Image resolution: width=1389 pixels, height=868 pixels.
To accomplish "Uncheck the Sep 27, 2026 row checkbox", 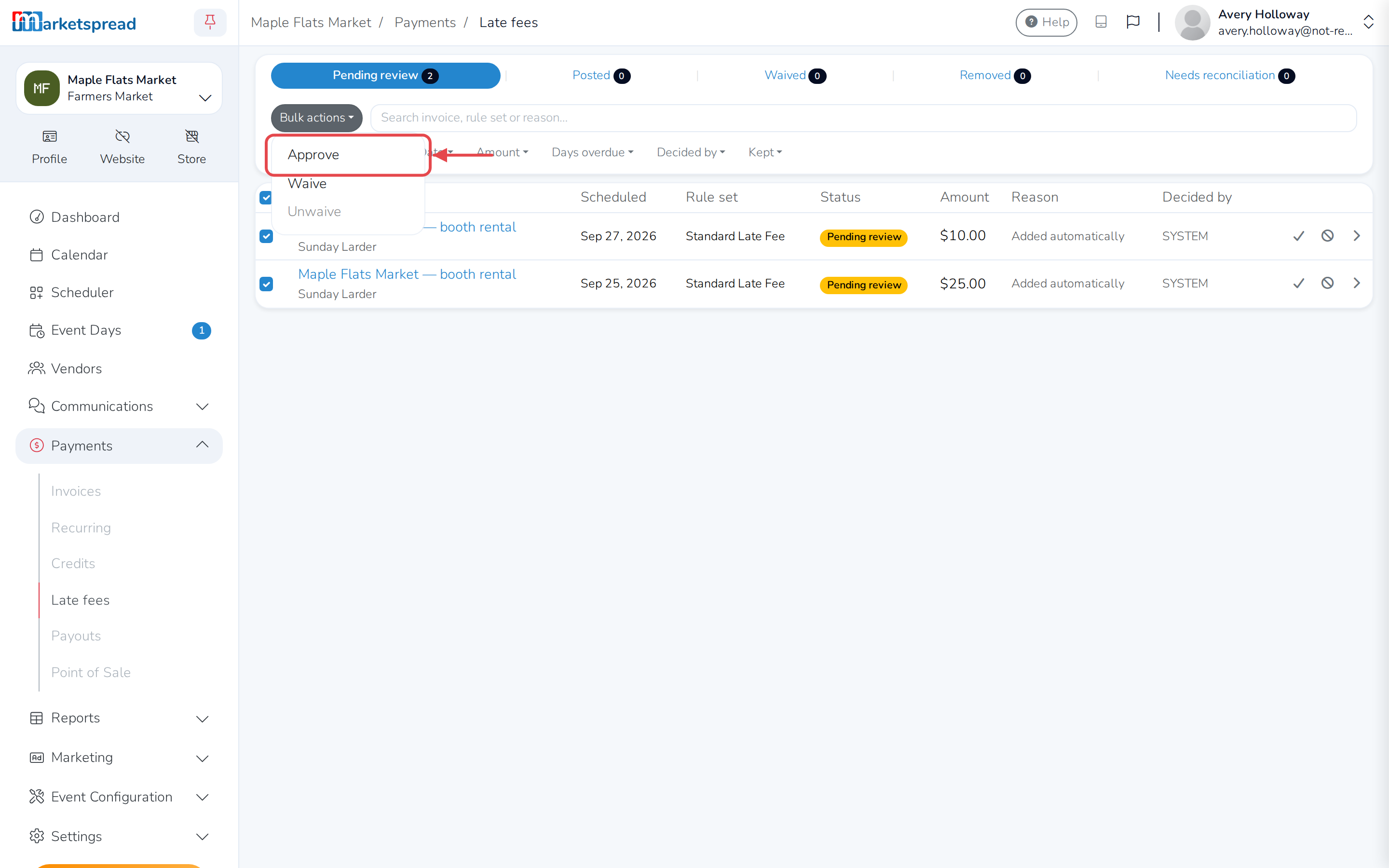I will 266,236.
